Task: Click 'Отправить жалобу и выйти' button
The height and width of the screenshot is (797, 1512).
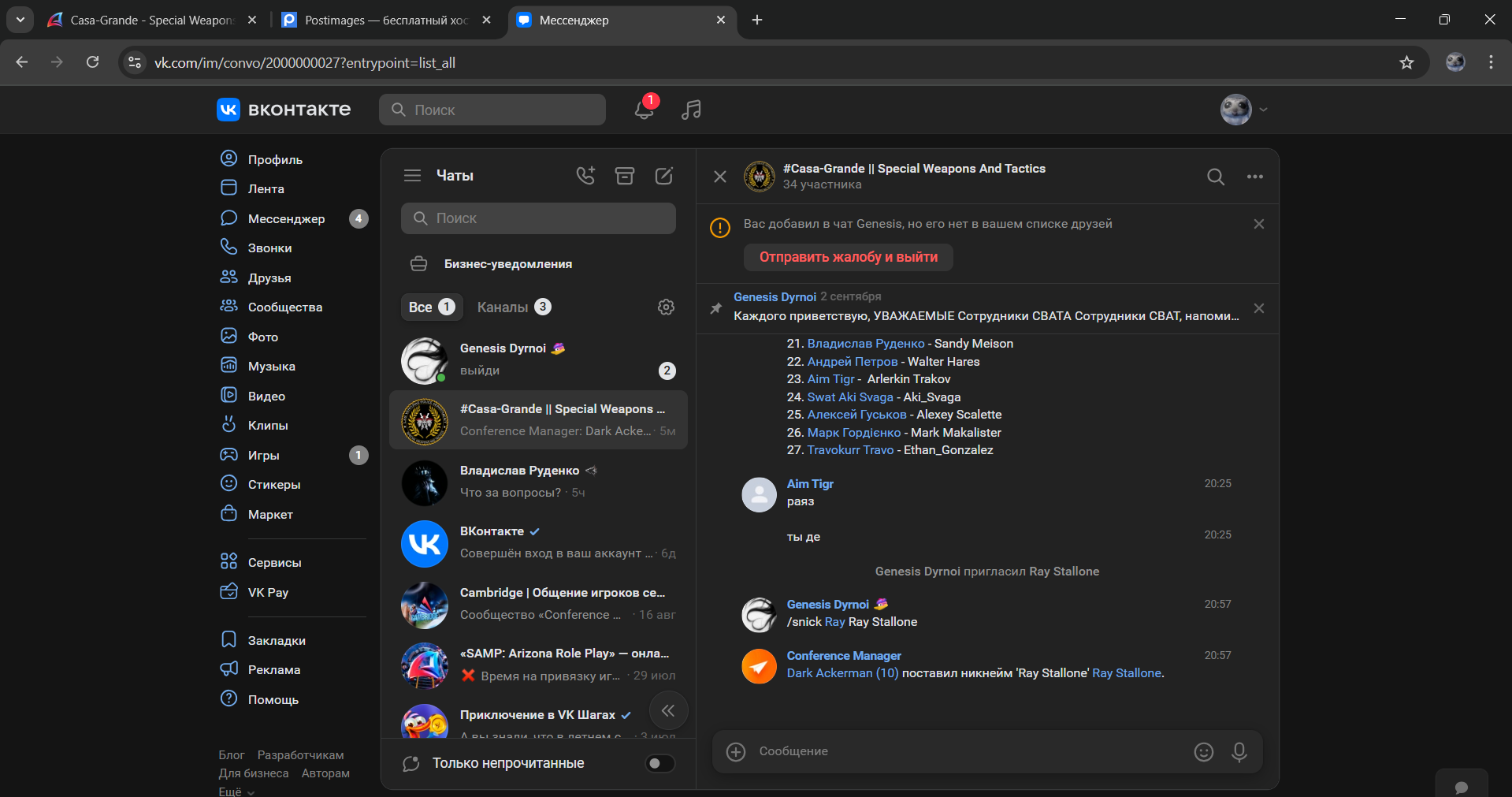Action: coord(848,257)
